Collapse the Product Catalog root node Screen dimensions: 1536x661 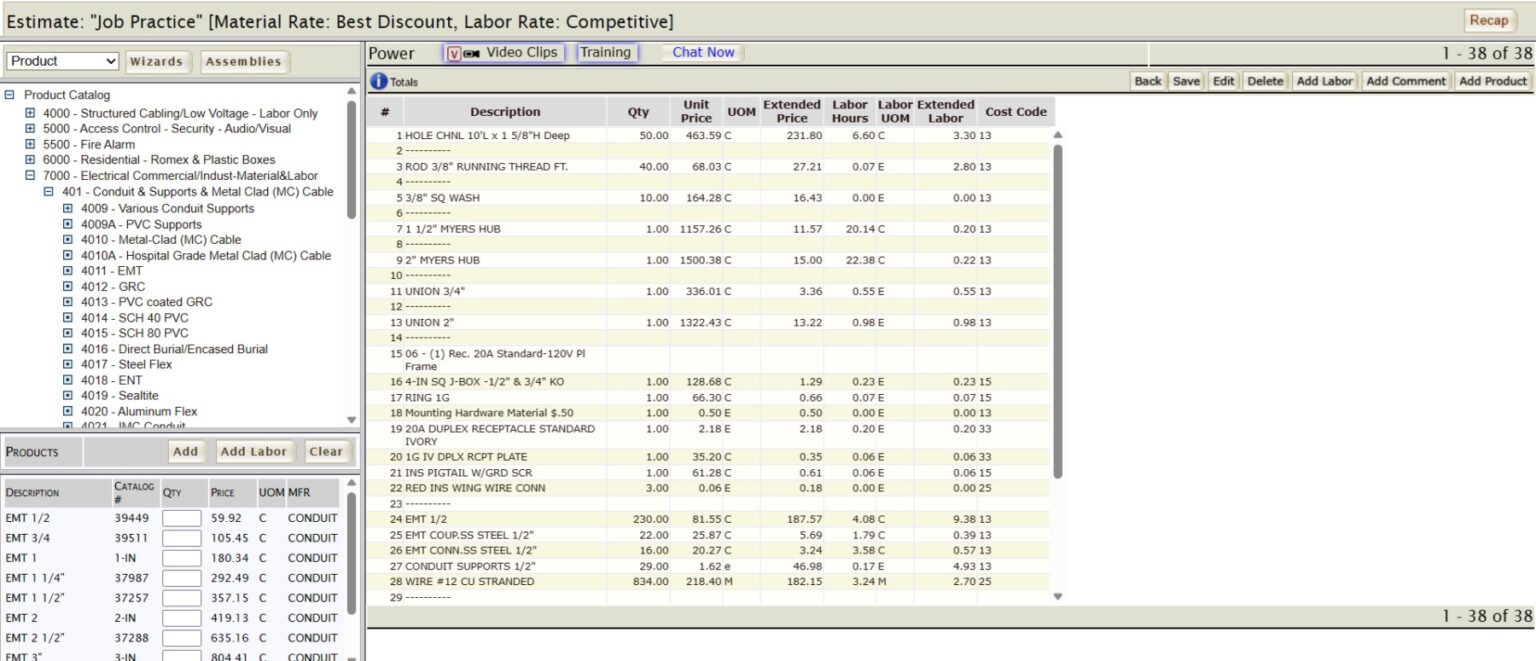click(x=9, y=94)
